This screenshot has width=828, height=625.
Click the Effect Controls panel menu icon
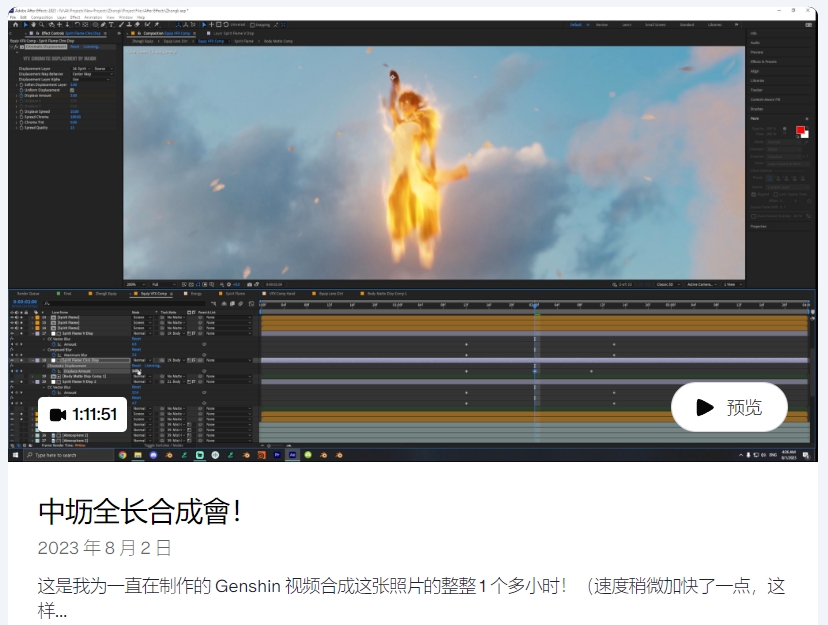point(105,33)
